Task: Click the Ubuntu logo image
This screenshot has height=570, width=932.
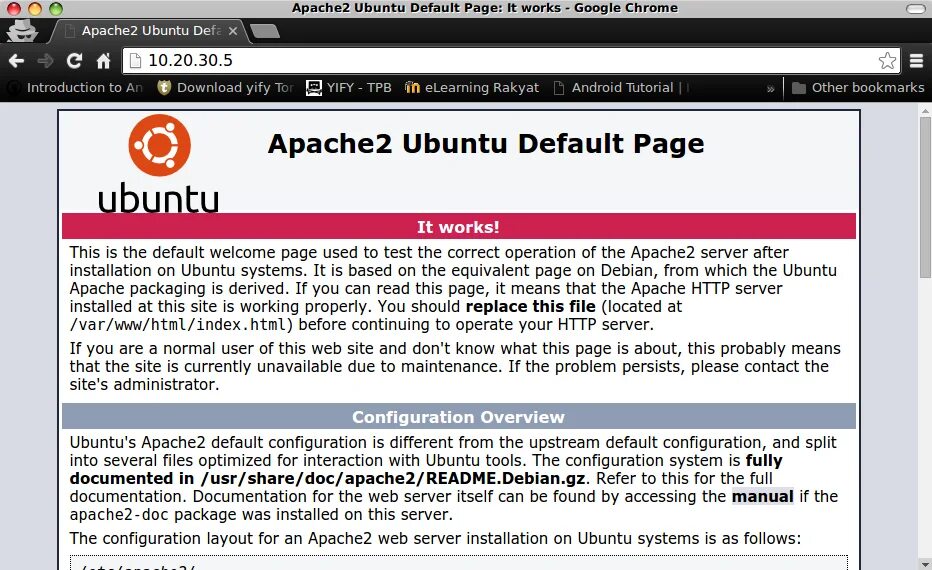Action: click(x=159, y=163)
